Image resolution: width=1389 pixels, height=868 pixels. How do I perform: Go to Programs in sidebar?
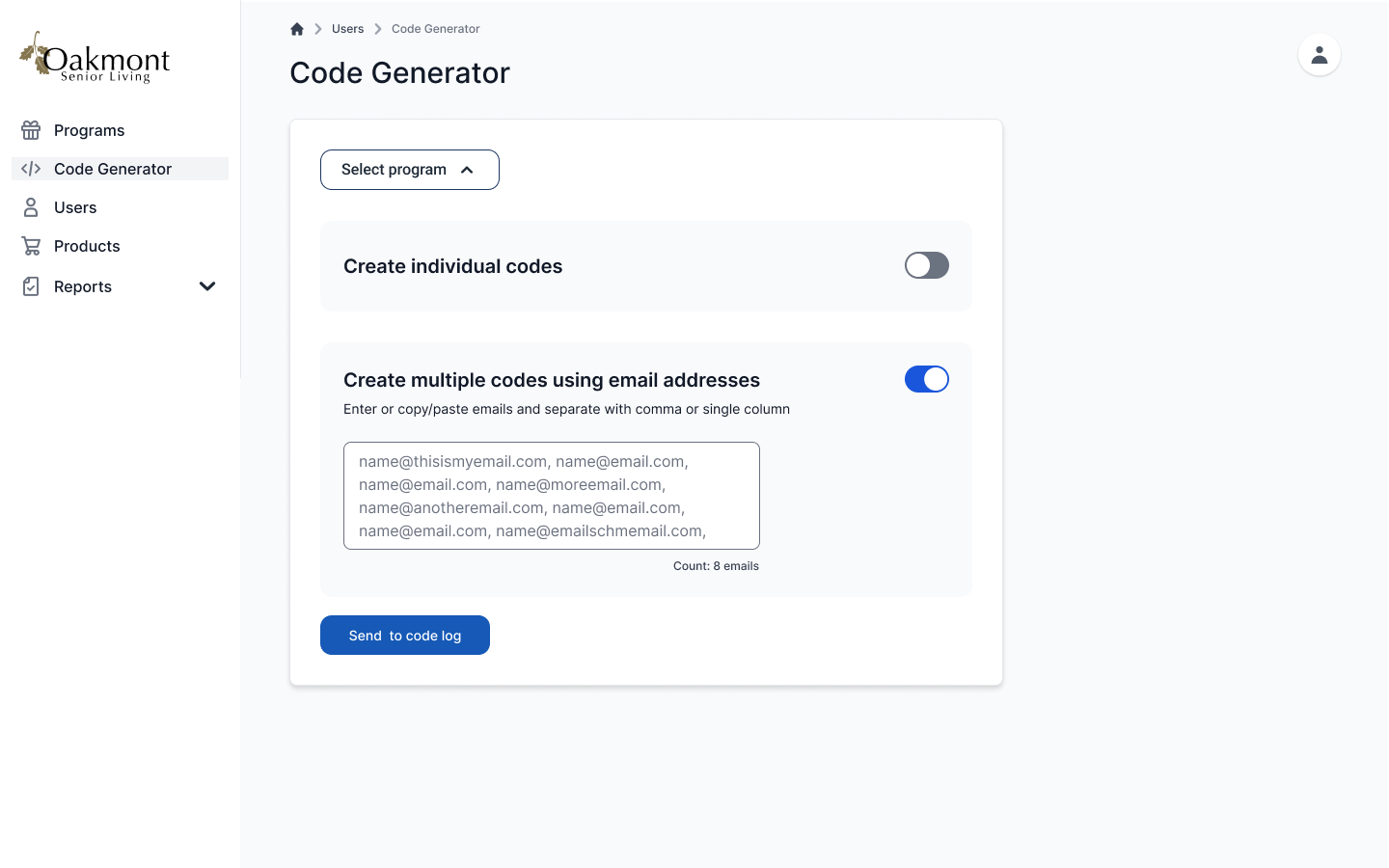89,130
